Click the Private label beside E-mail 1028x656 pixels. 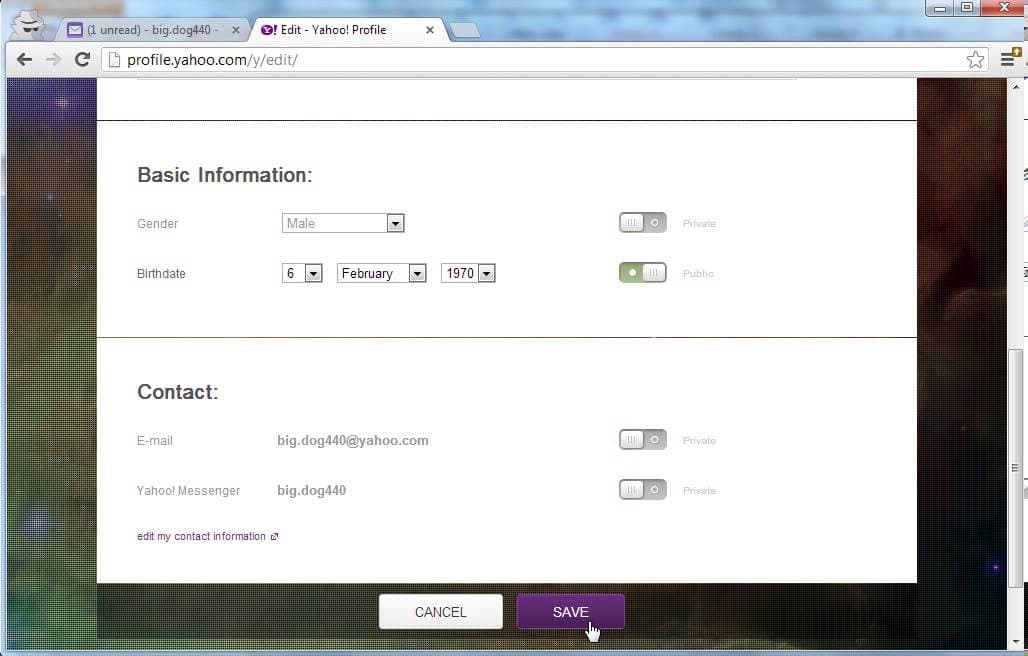pyautogui.click(x=699, y=440)
